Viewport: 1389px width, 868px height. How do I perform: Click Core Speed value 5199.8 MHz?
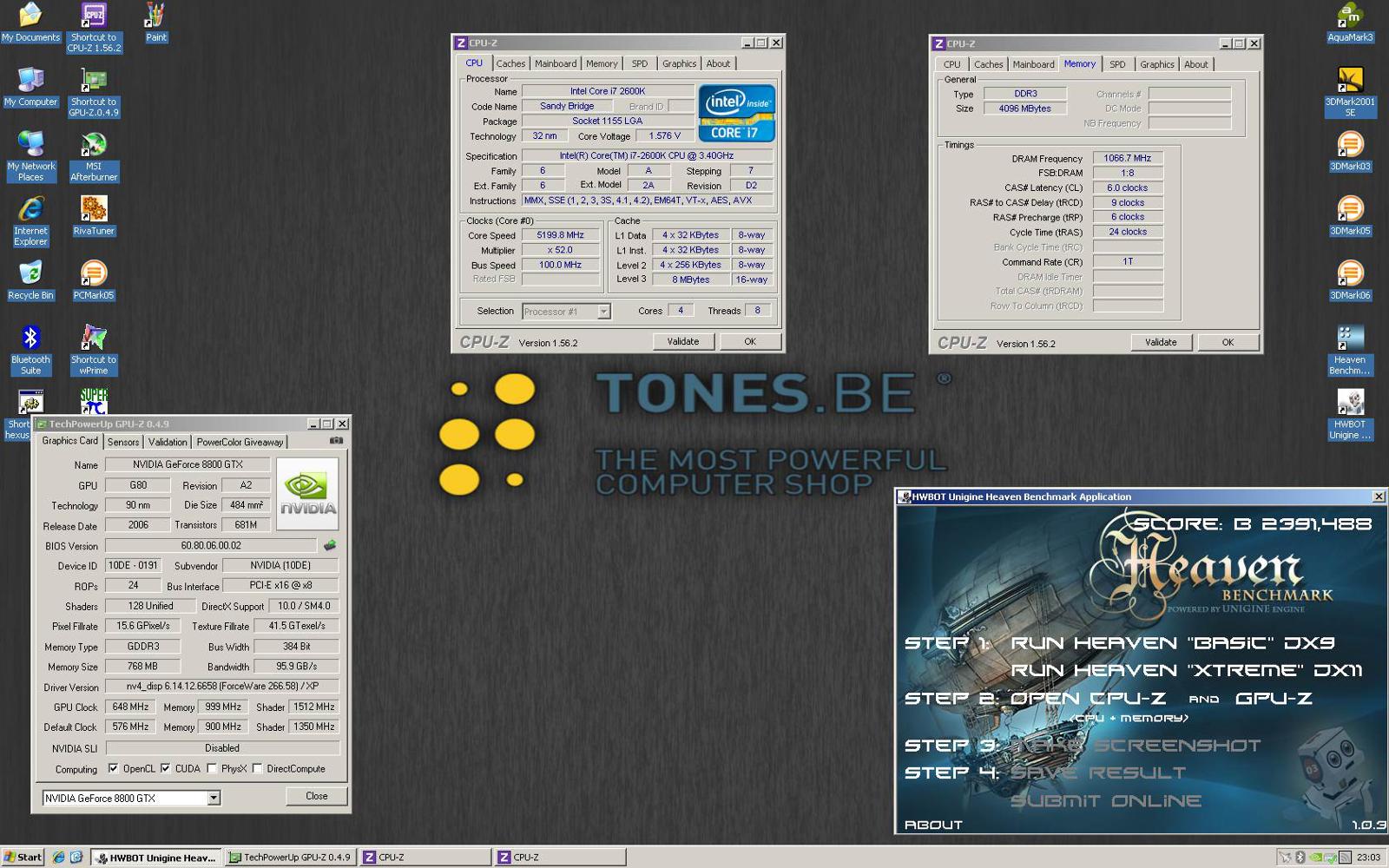(x=561, y=235)
